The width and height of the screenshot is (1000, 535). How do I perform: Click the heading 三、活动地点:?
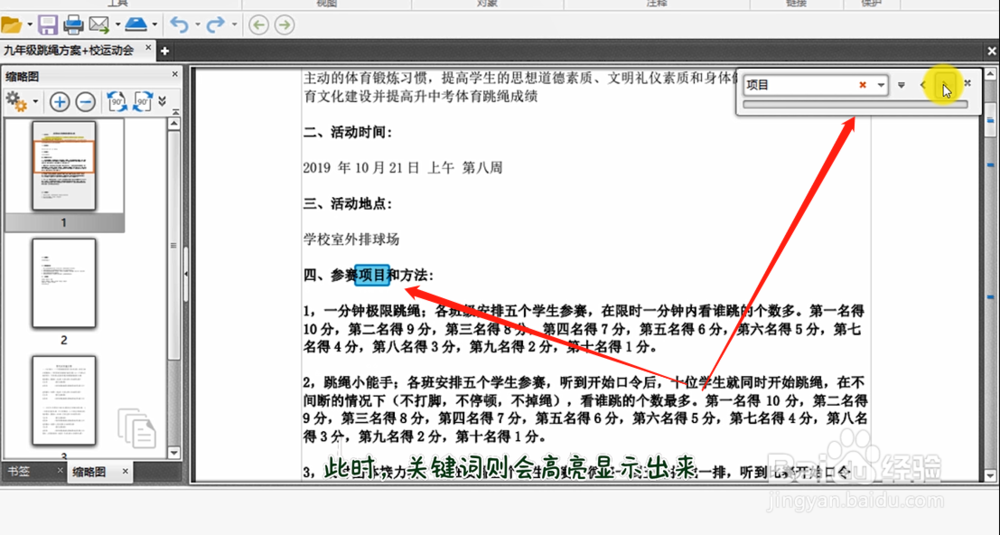click(x=348, y=204)
